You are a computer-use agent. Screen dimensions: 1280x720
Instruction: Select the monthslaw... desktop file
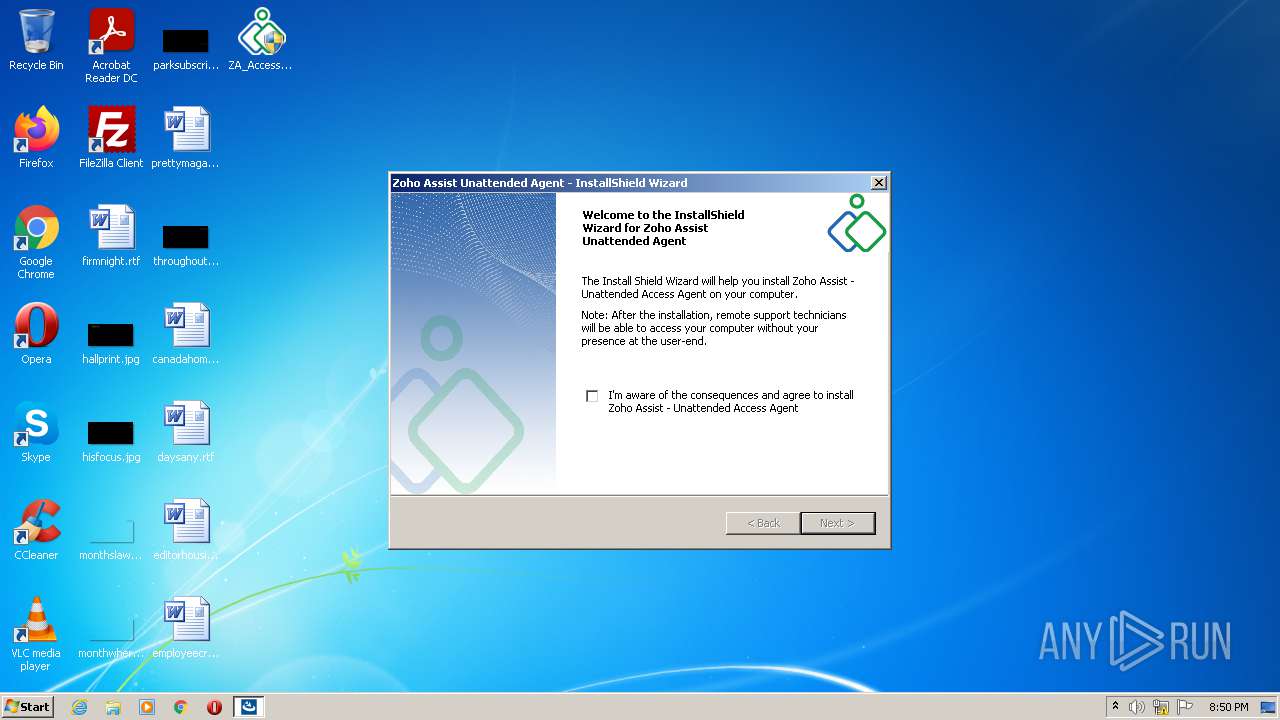coord(111,539)
